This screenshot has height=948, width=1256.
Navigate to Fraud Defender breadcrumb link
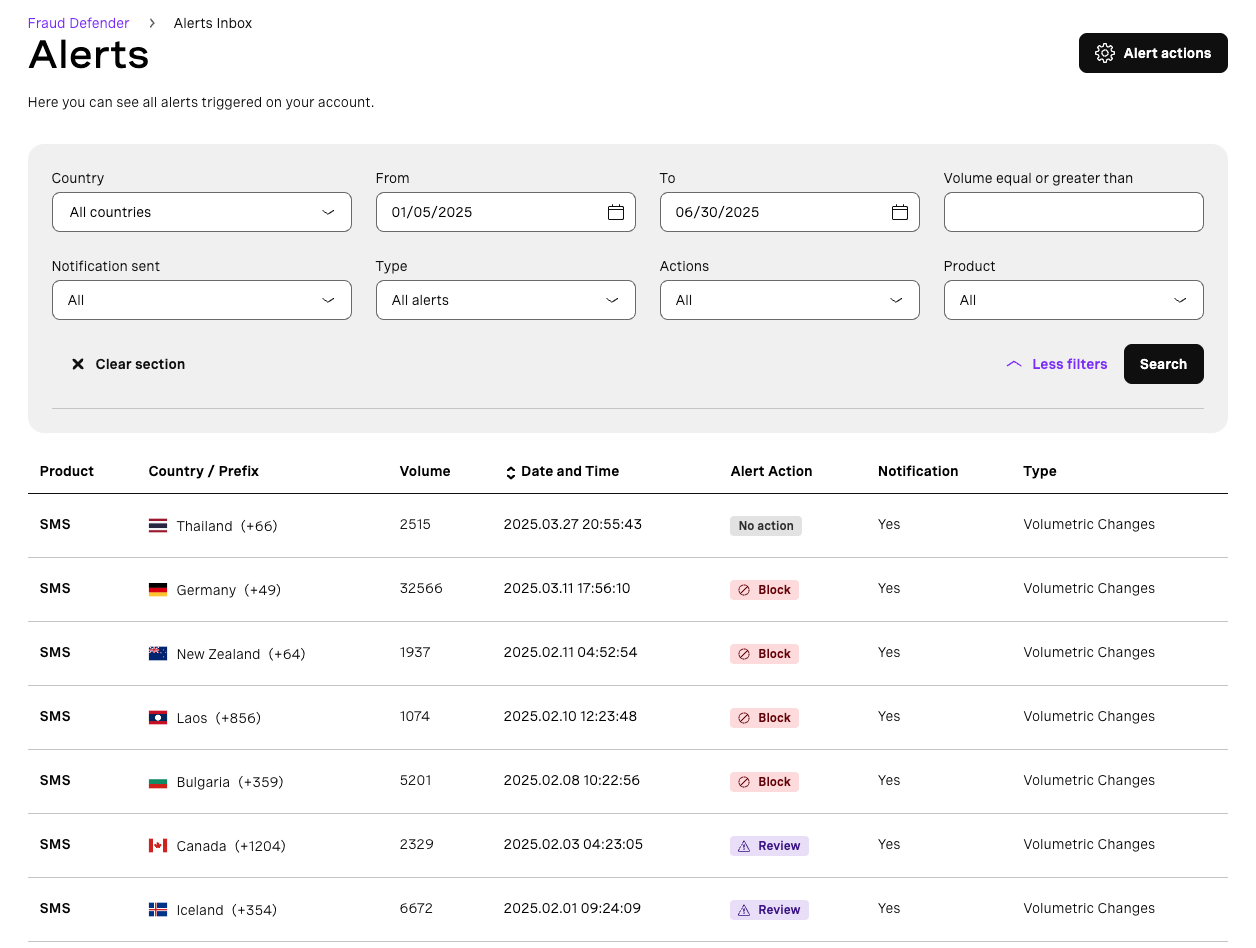click(x=78, y=22)
